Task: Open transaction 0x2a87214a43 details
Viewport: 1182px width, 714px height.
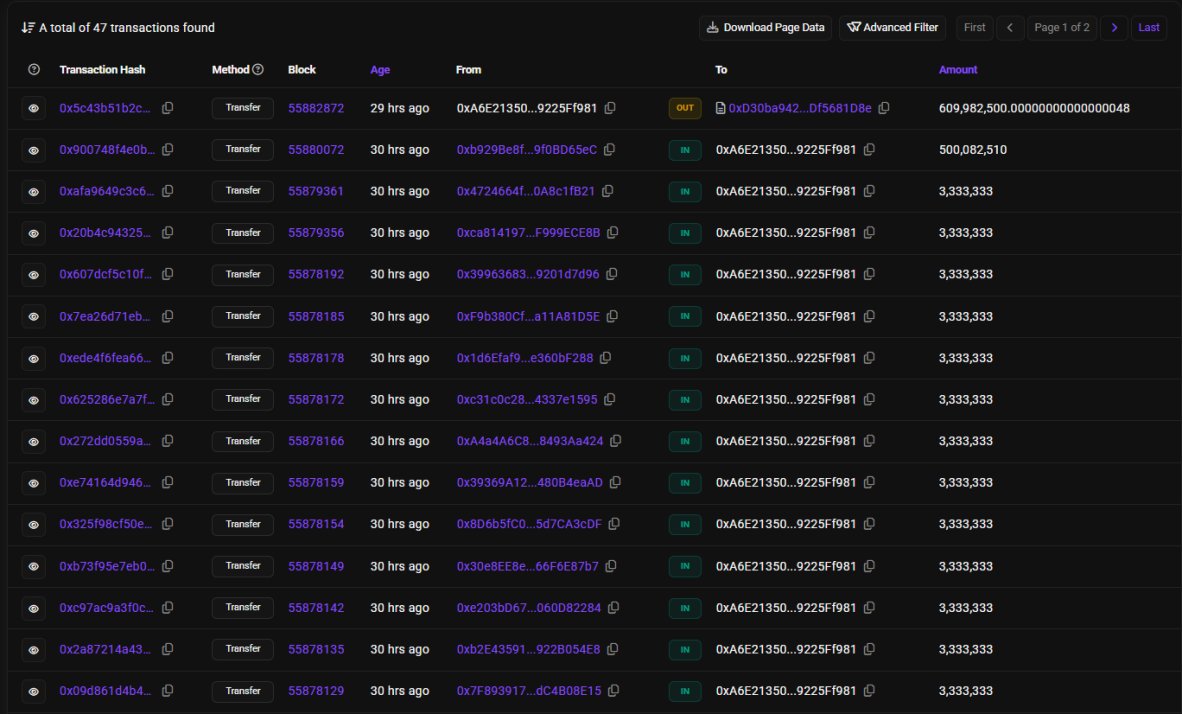Action: tap(105, 648)
